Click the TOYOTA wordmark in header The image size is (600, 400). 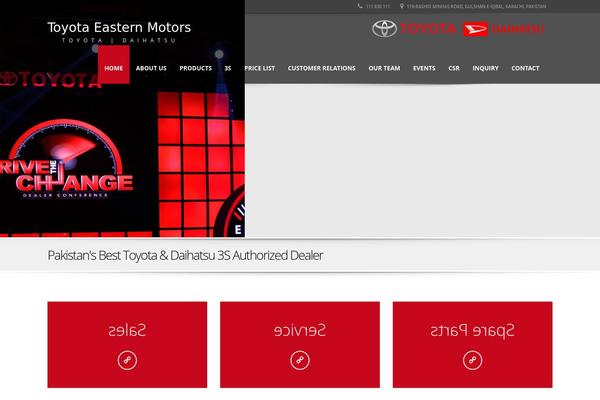point(428,29)
